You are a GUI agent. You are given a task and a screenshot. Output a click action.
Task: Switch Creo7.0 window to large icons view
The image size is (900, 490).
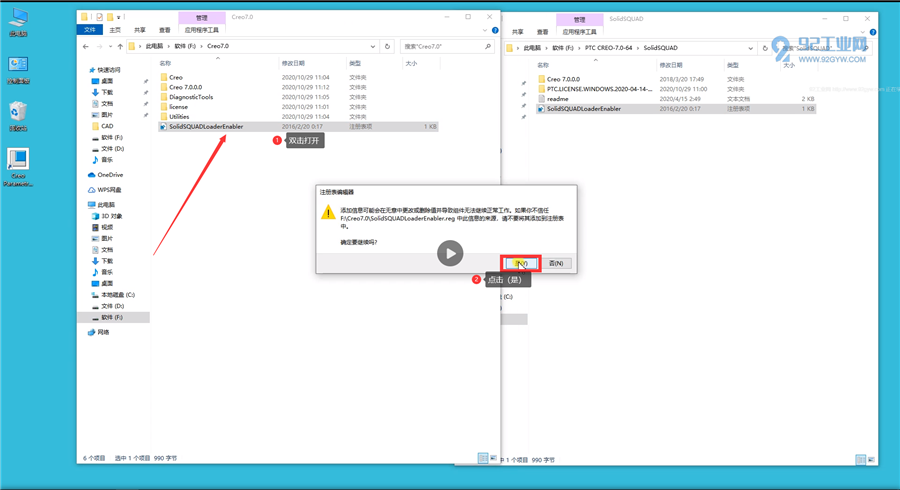coord(494,458)
